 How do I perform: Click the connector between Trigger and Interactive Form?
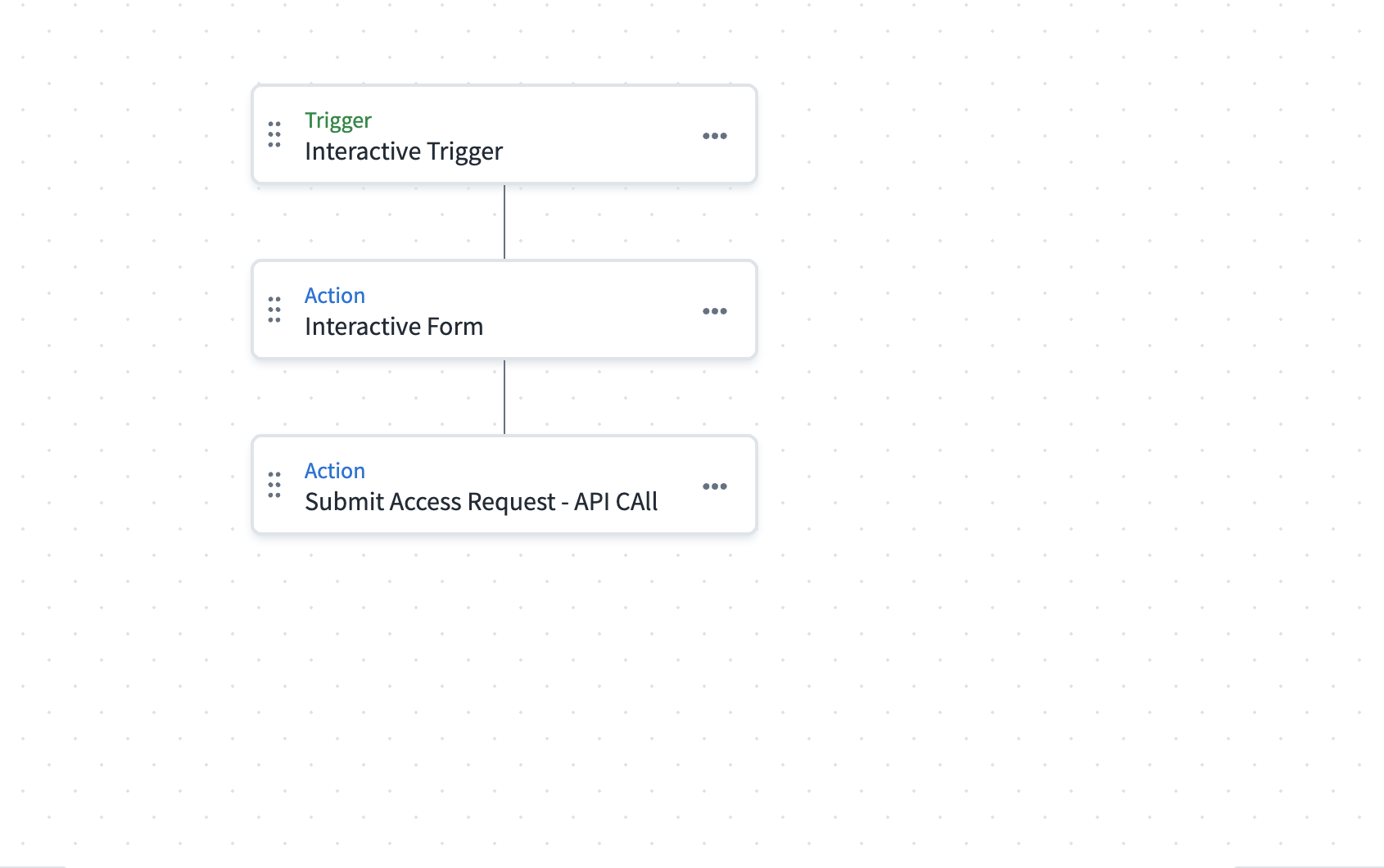pos(504,222)
